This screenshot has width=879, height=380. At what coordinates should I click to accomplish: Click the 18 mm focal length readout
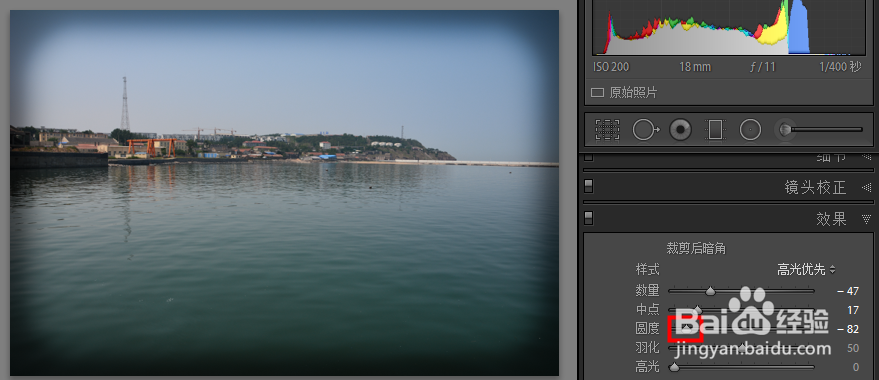coord(695,67)
